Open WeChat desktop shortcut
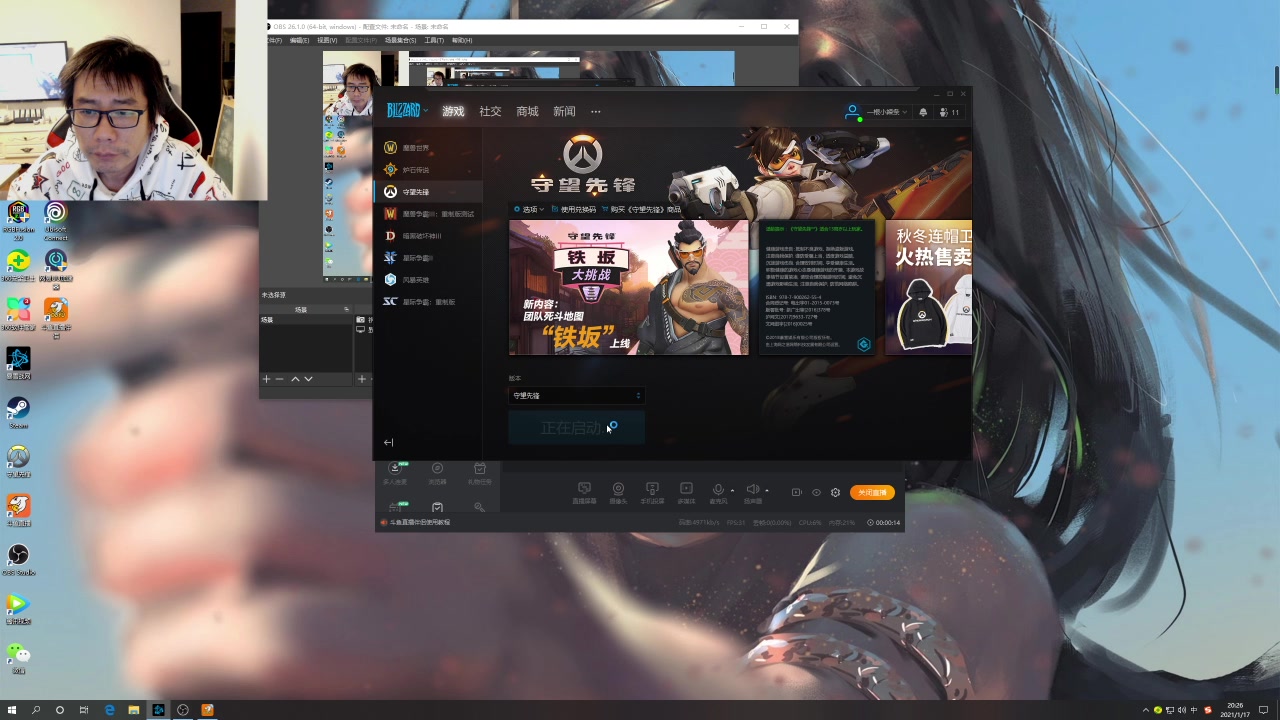 [18, 658]
